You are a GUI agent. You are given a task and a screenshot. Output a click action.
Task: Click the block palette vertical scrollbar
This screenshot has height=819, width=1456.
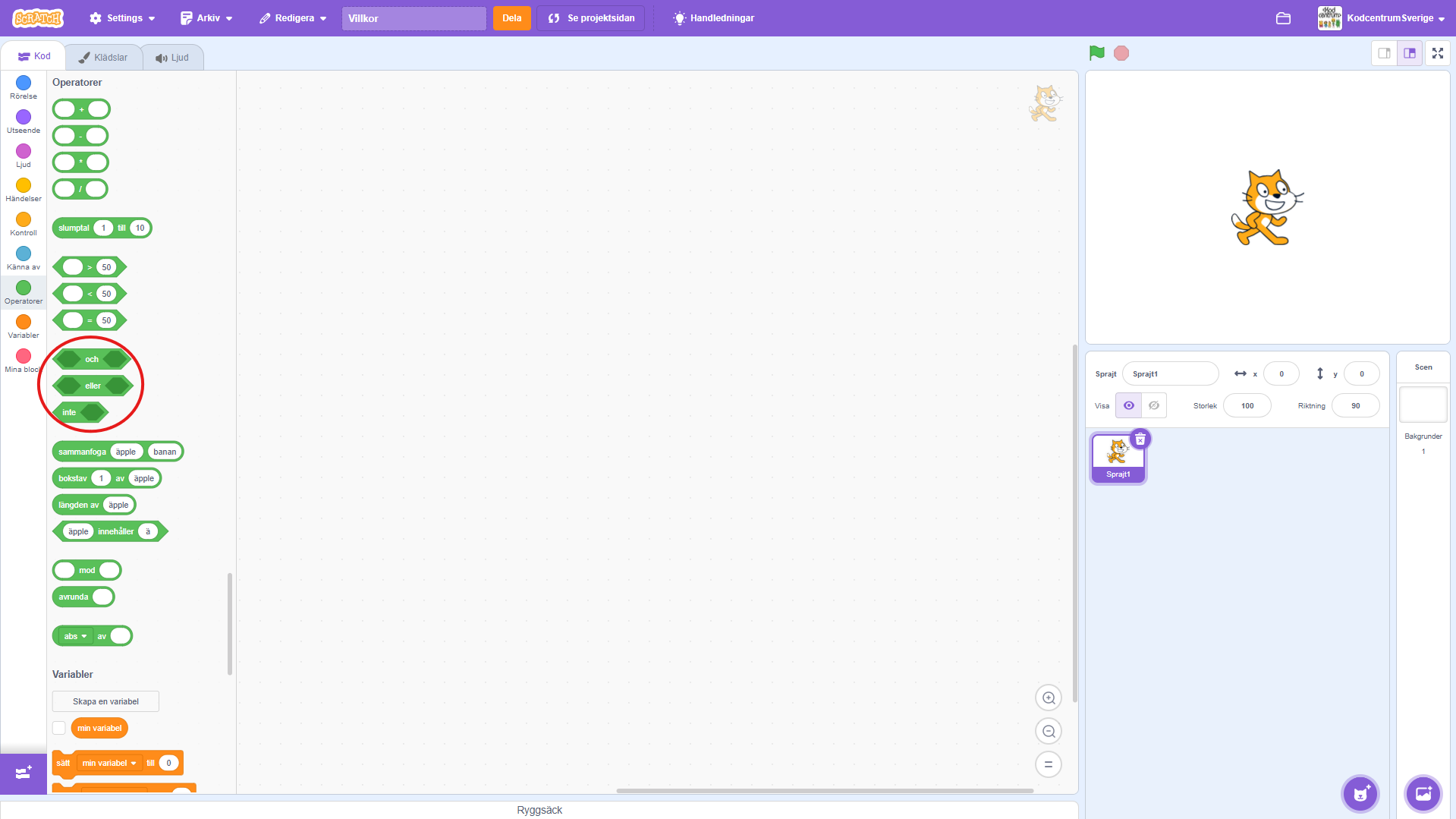click(x=230, y=624)
